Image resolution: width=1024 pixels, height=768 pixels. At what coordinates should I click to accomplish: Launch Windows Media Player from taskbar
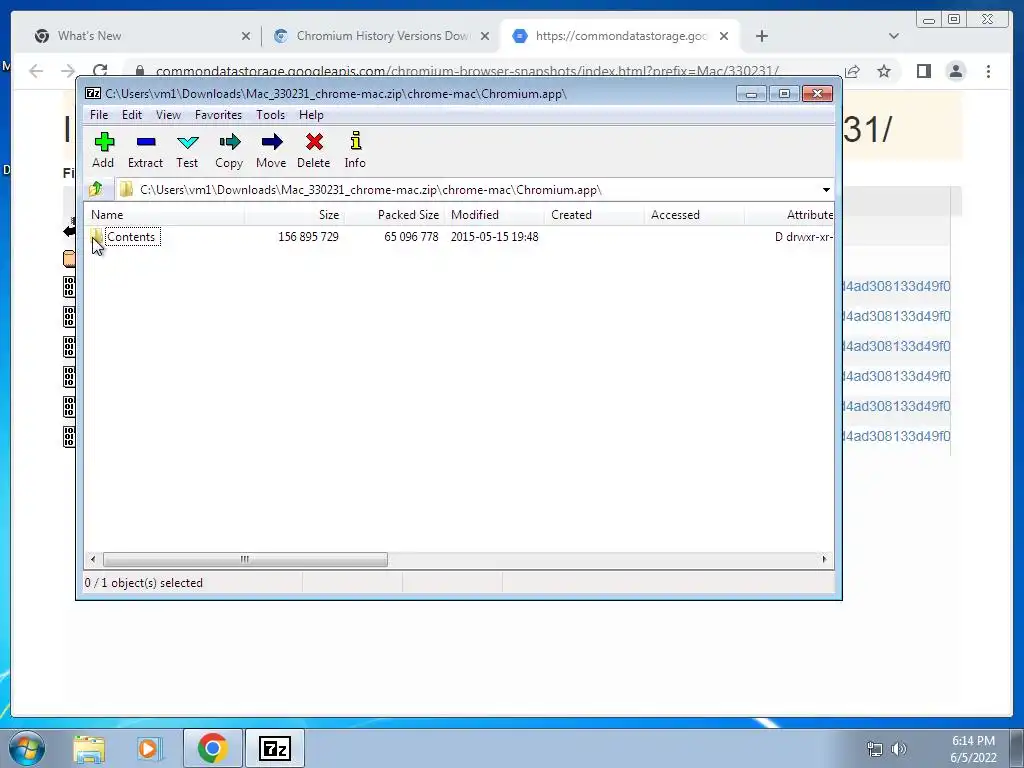coord(148,748)
